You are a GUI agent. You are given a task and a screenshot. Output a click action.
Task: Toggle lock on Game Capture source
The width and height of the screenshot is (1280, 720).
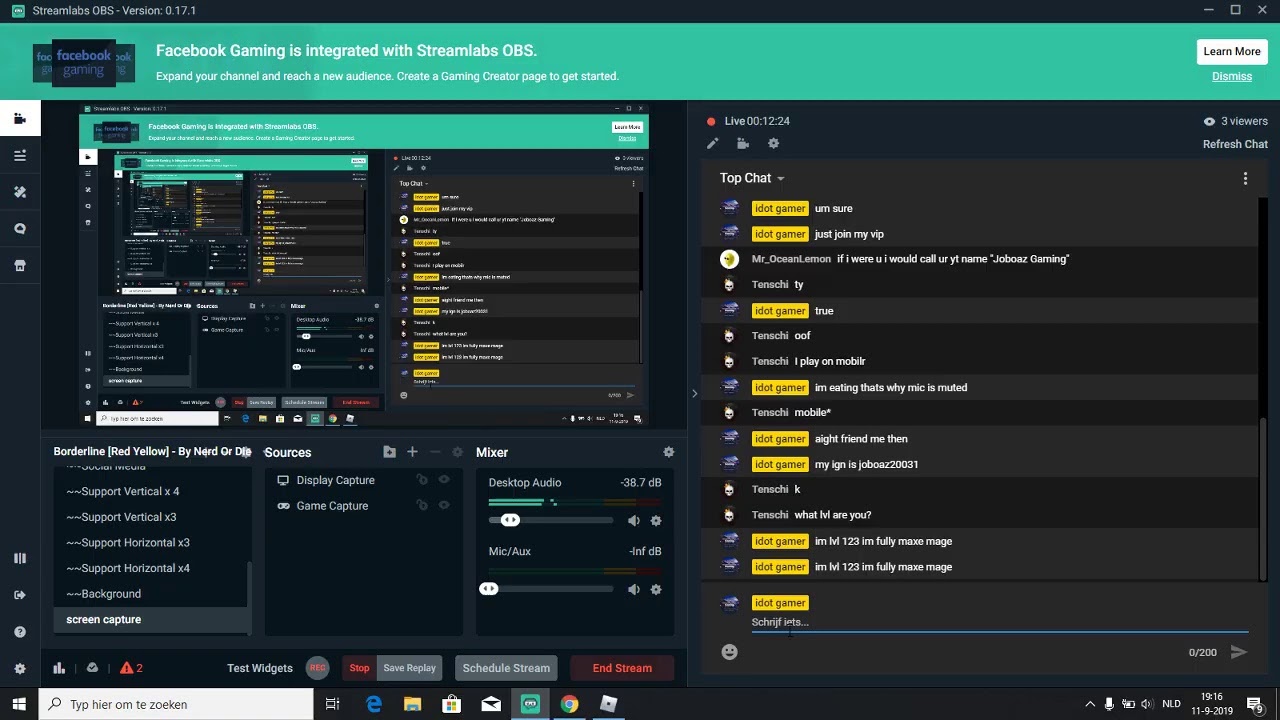click(422, 506)
